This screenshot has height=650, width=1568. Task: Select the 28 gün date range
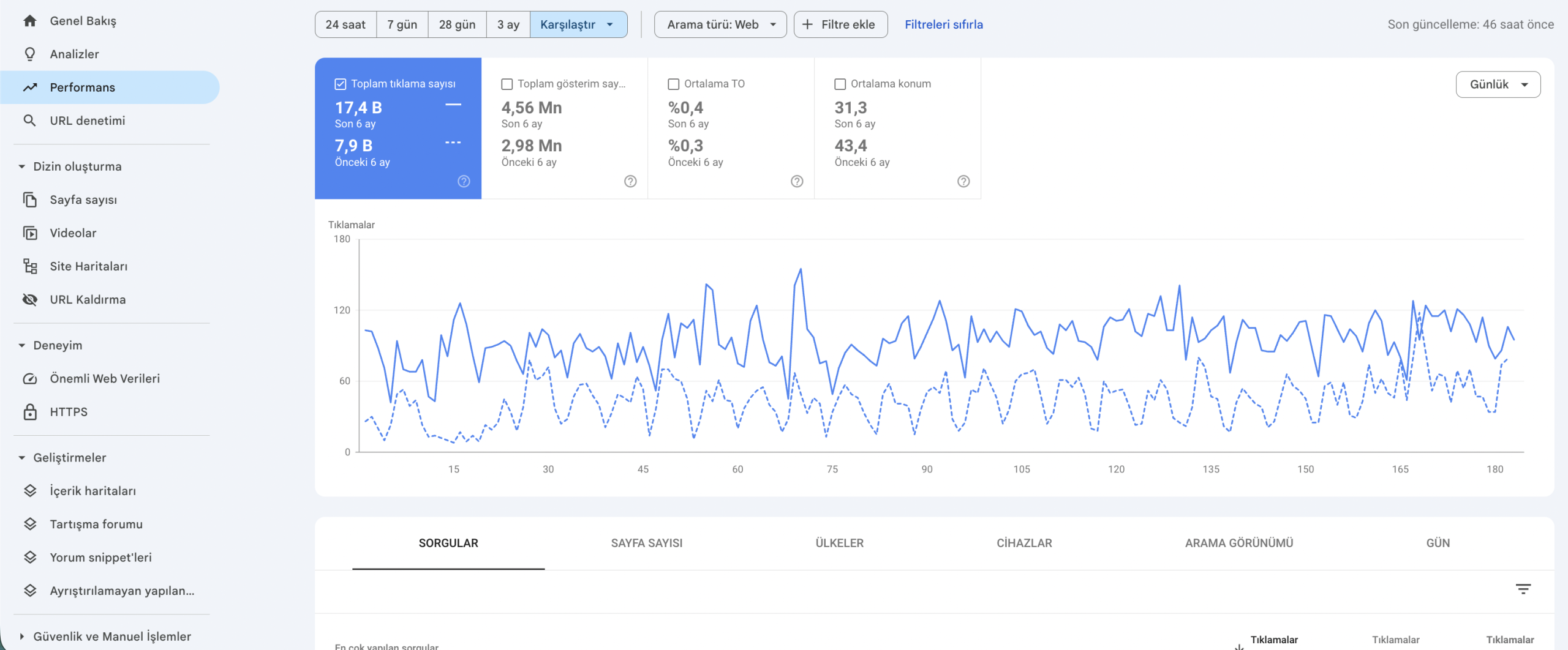457,24
